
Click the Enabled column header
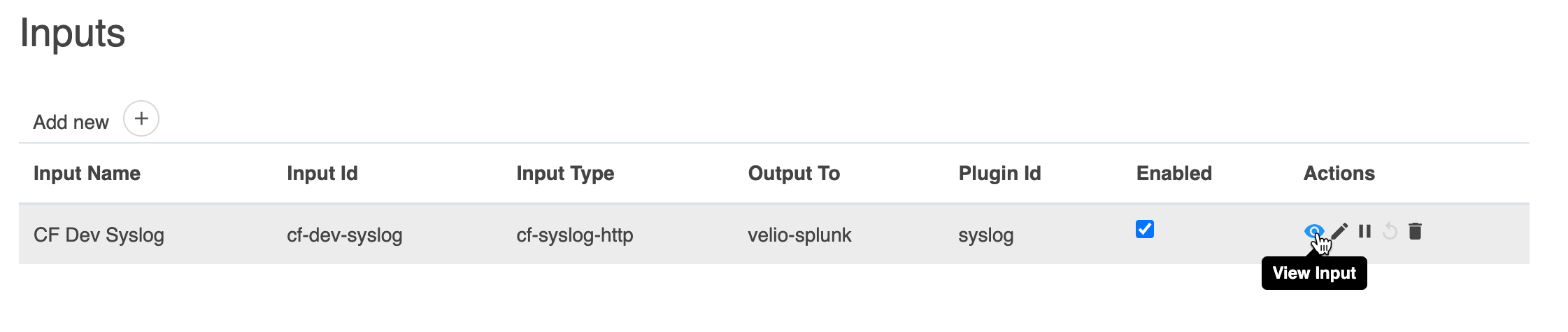(x=1174, y=174)
